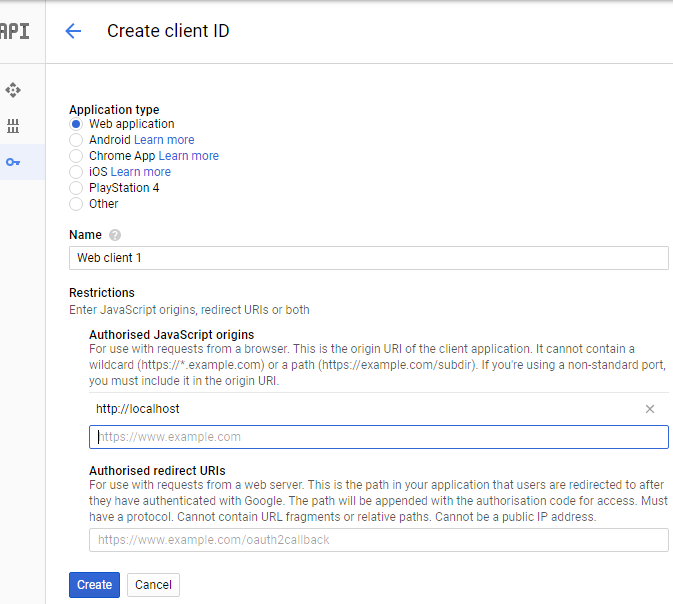Open the Chrome App Learn more link
The width and height of the screenshot is (673, 604).
click(x=189, y=156)
